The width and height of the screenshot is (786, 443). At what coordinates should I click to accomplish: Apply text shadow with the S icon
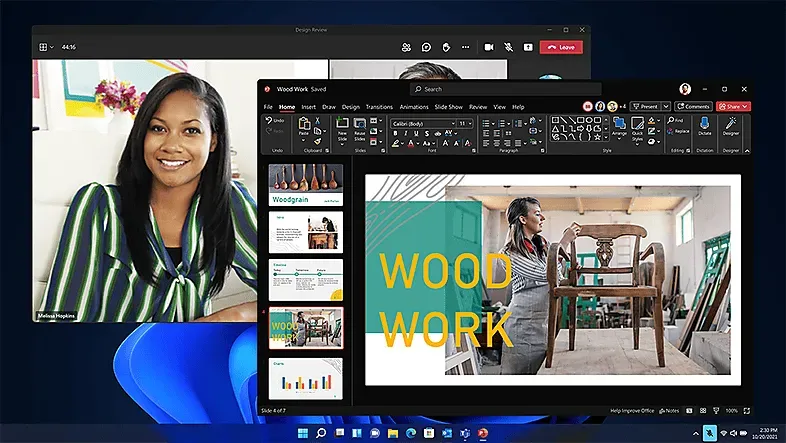[x=427, y=133]
